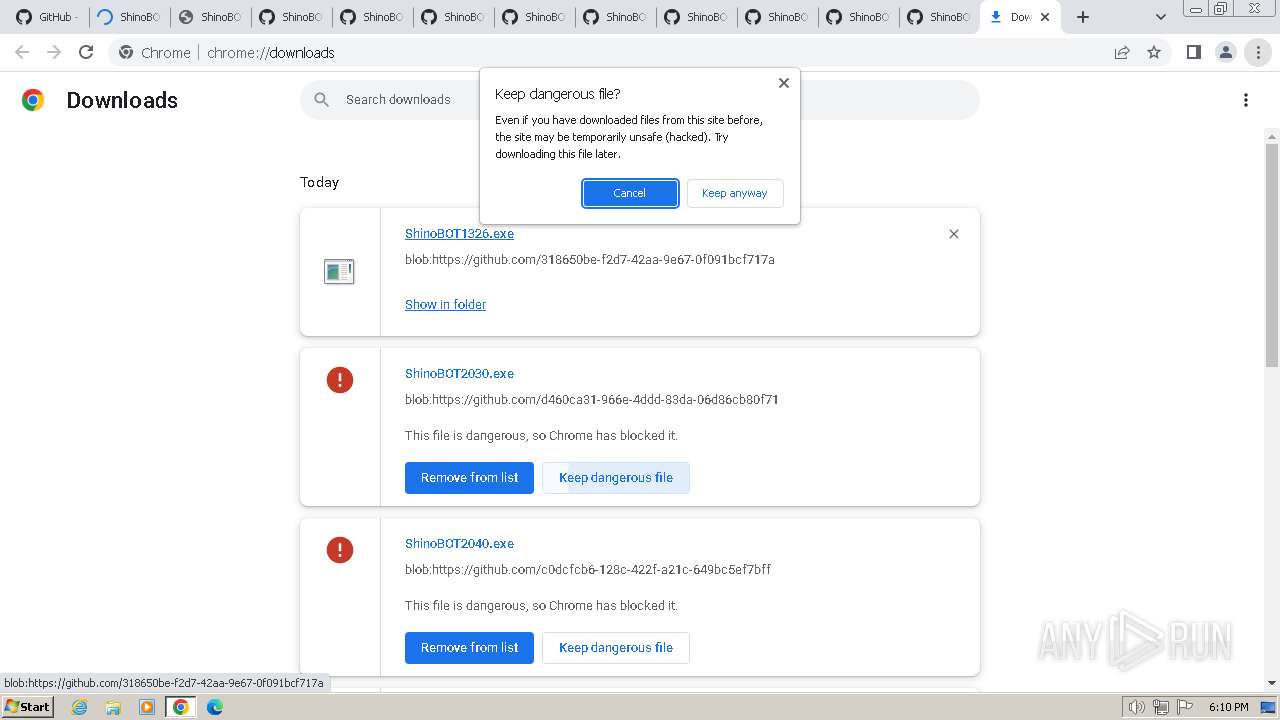
Task: Cancel the dangerous file dialog
Action: [630, 193]
